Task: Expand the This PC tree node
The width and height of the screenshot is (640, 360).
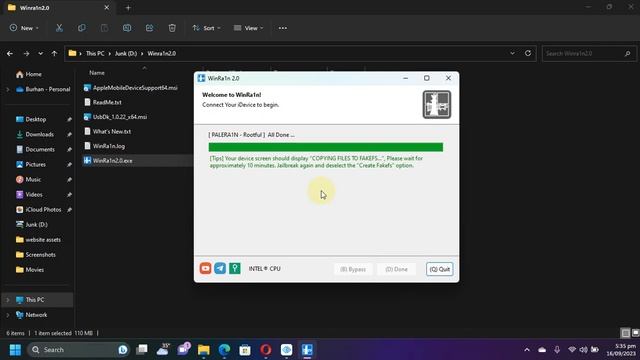Action: click(x=7, y=300)
